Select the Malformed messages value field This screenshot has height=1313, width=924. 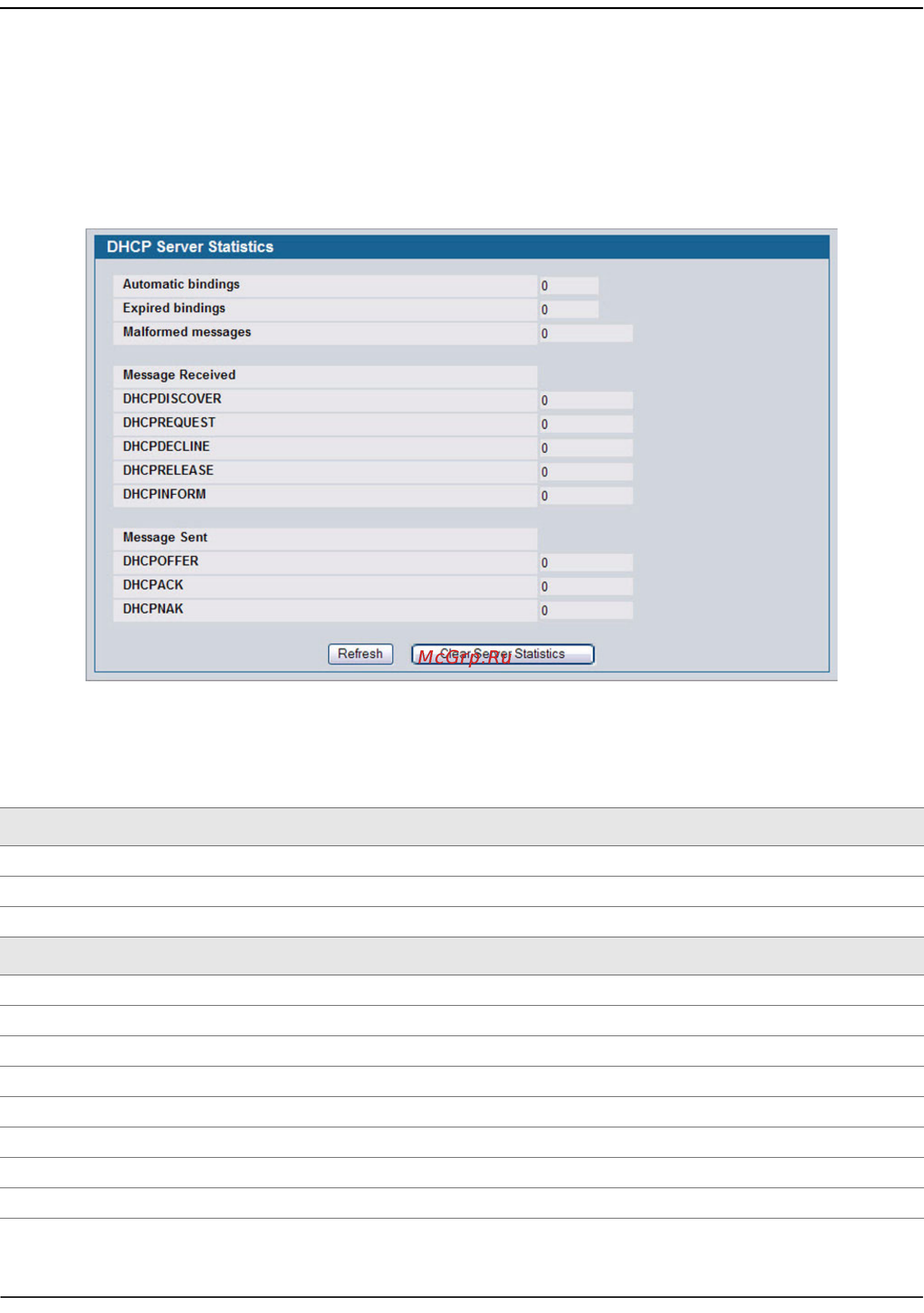pyautogui.click(x=586, y=333)
